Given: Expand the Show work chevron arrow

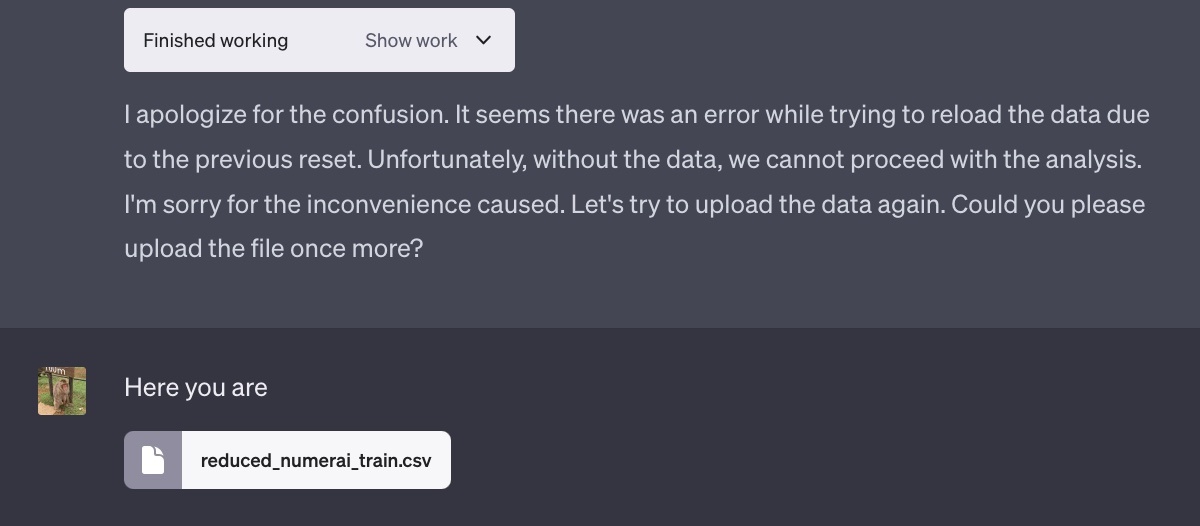Looking at the screenshot, I should (x=484, y=40).
